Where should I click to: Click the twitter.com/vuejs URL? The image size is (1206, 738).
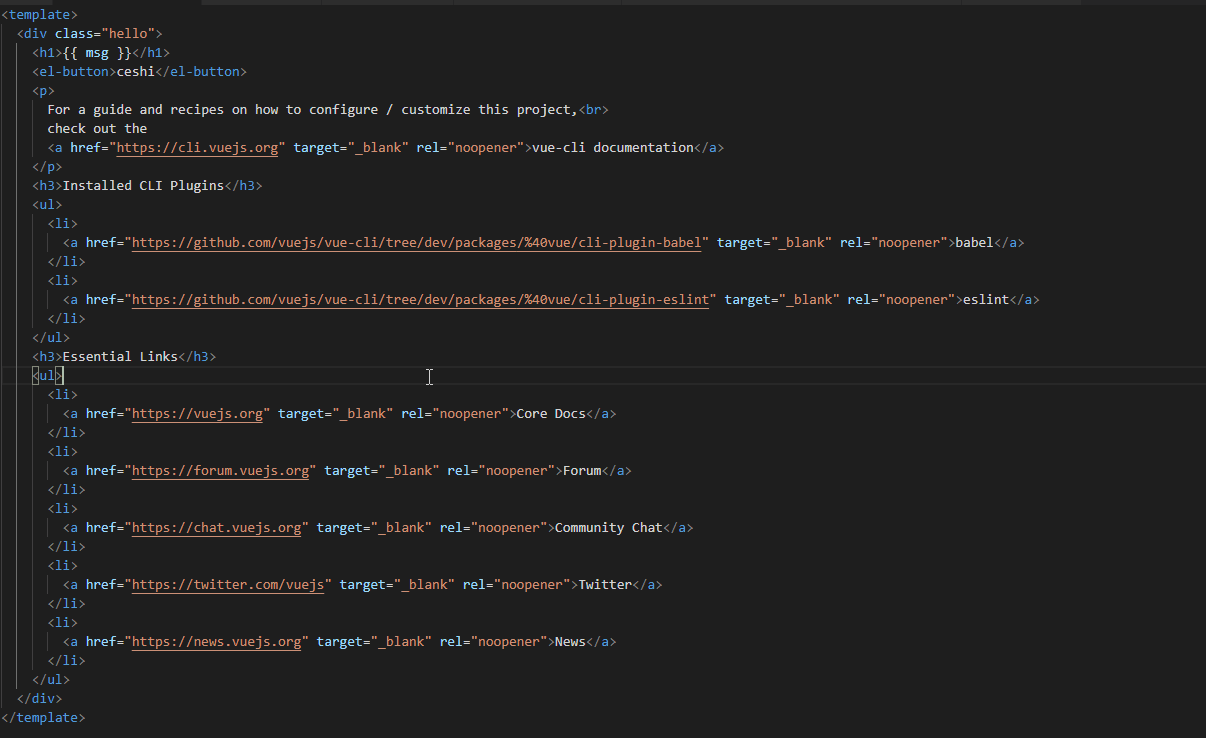[228, 584]
